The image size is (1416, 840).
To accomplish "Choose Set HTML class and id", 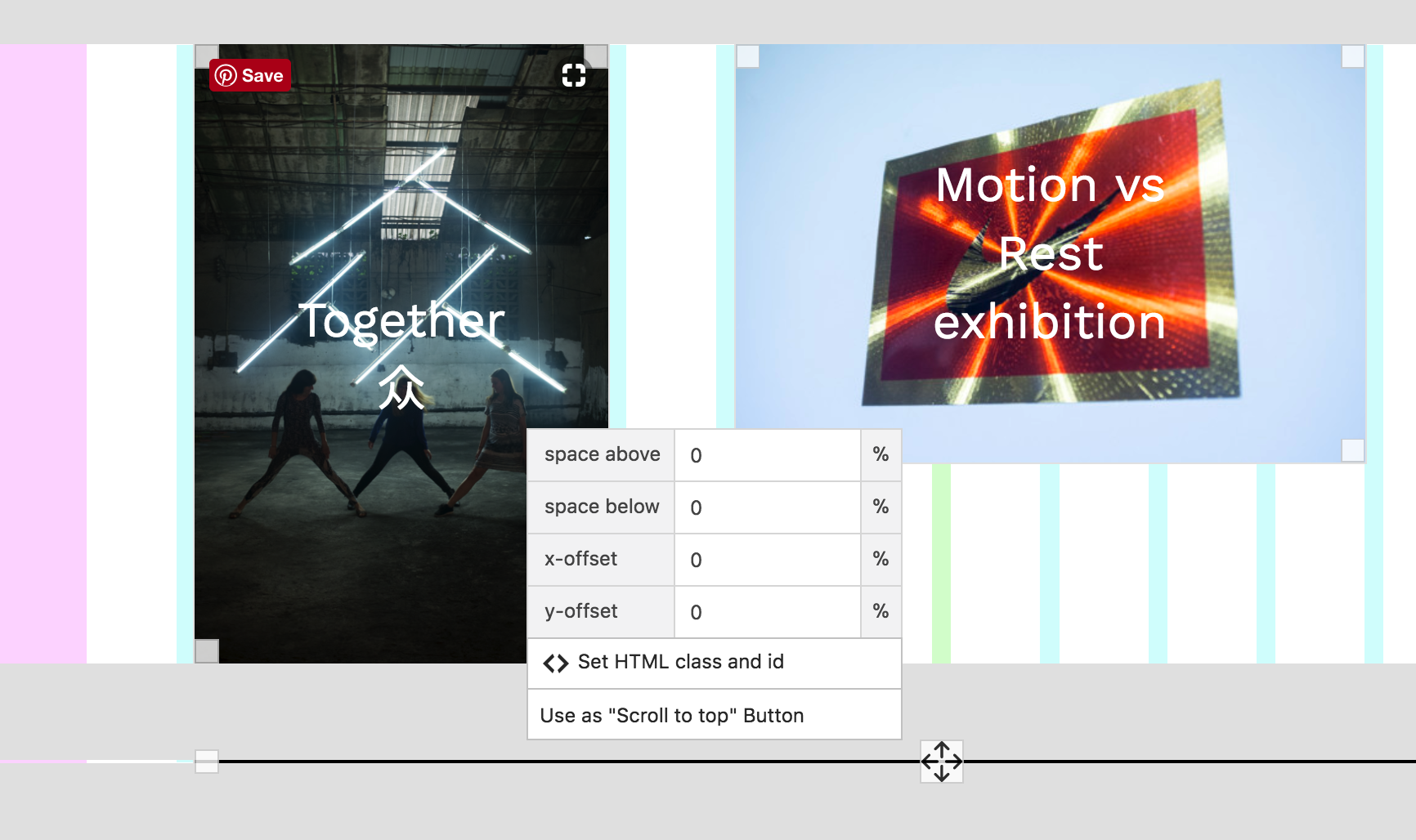I will [x=680, y=663].
